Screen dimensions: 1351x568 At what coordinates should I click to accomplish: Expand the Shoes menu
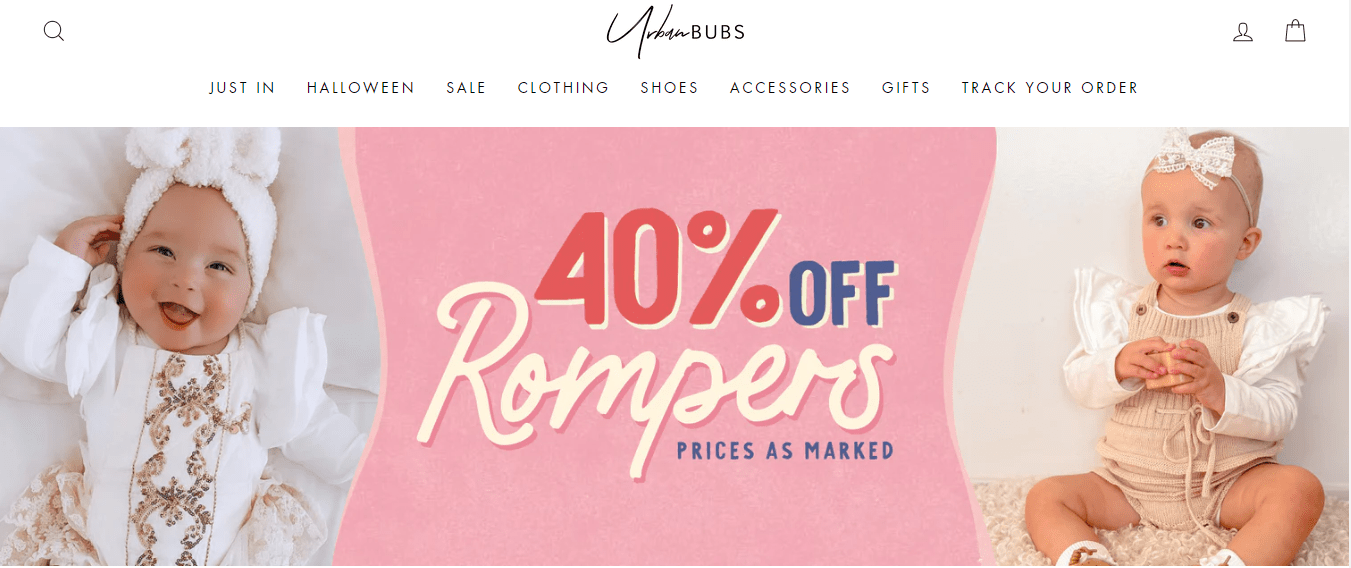coord(669,88)
